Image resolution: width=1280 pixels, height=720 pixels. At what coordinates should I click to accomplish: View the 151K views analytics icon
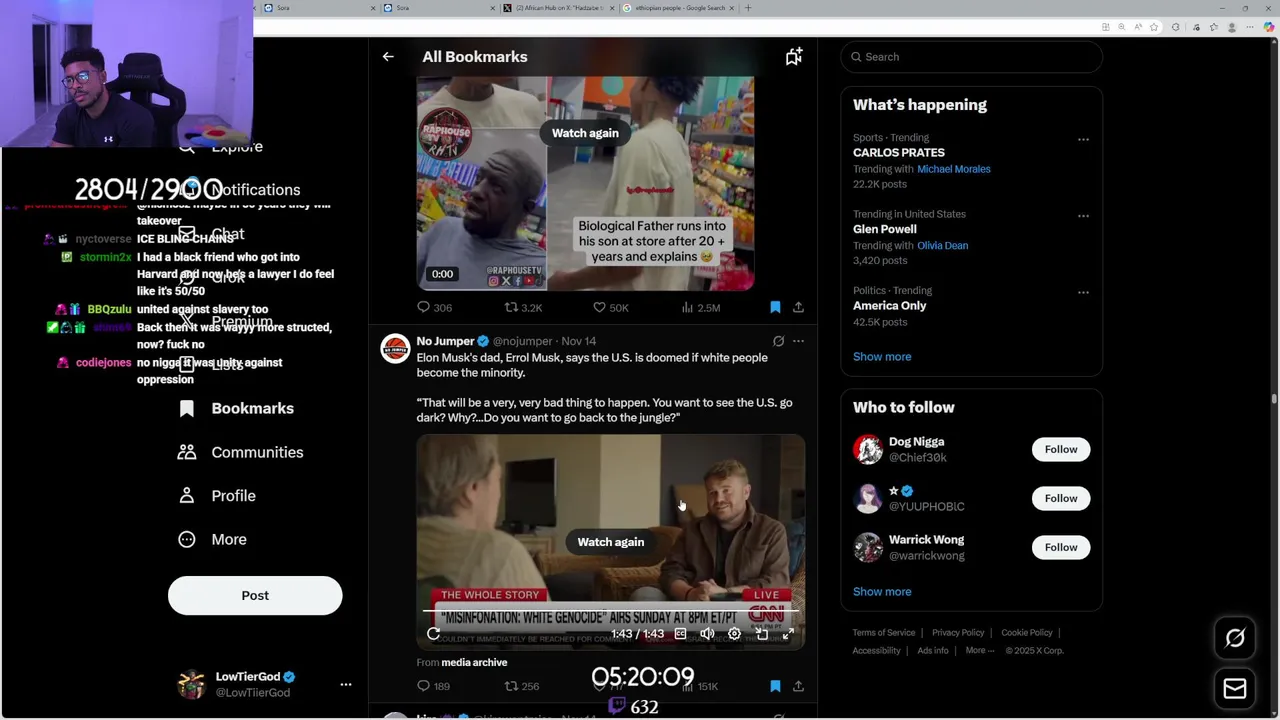click(688, 686)
